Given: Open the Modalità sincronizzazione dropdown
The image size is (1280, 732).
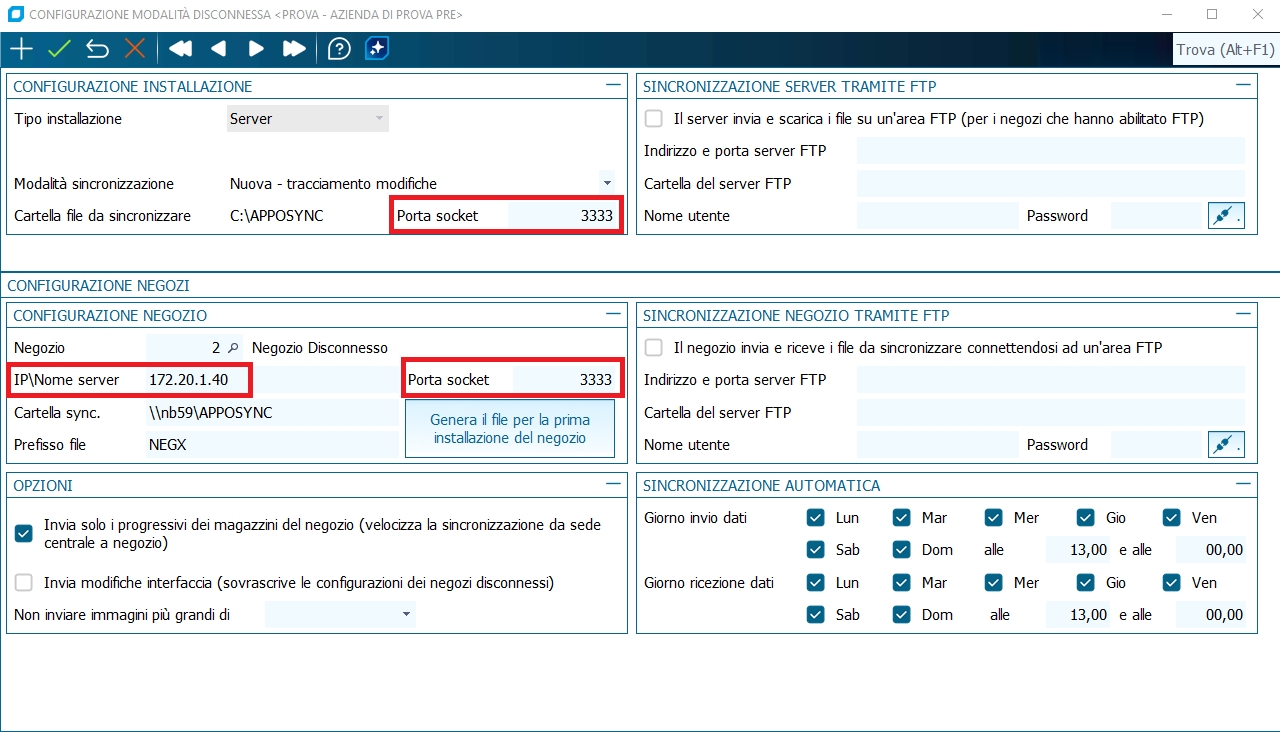Looking at the screenshot, I should point(607,183).
